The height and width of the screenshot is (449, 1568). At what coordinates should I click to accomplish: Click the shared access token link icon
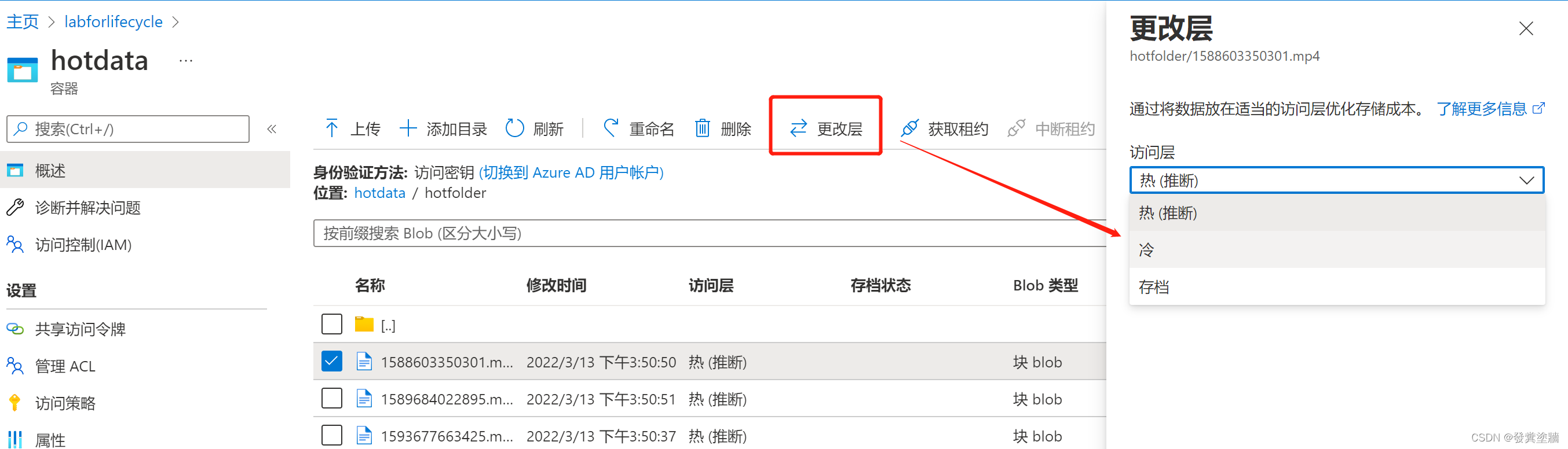click(x=15, y=329)
